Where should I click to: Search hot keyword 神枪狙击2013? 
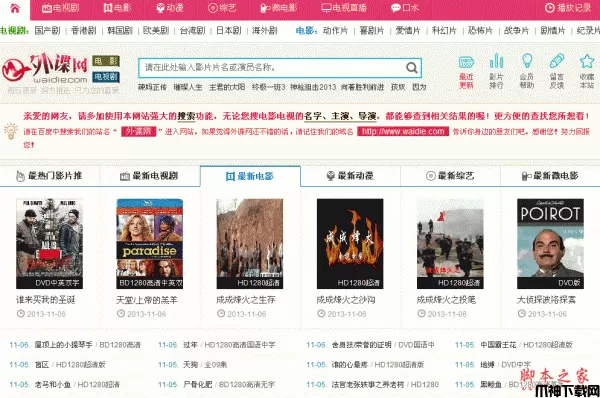tap(313, 87)
